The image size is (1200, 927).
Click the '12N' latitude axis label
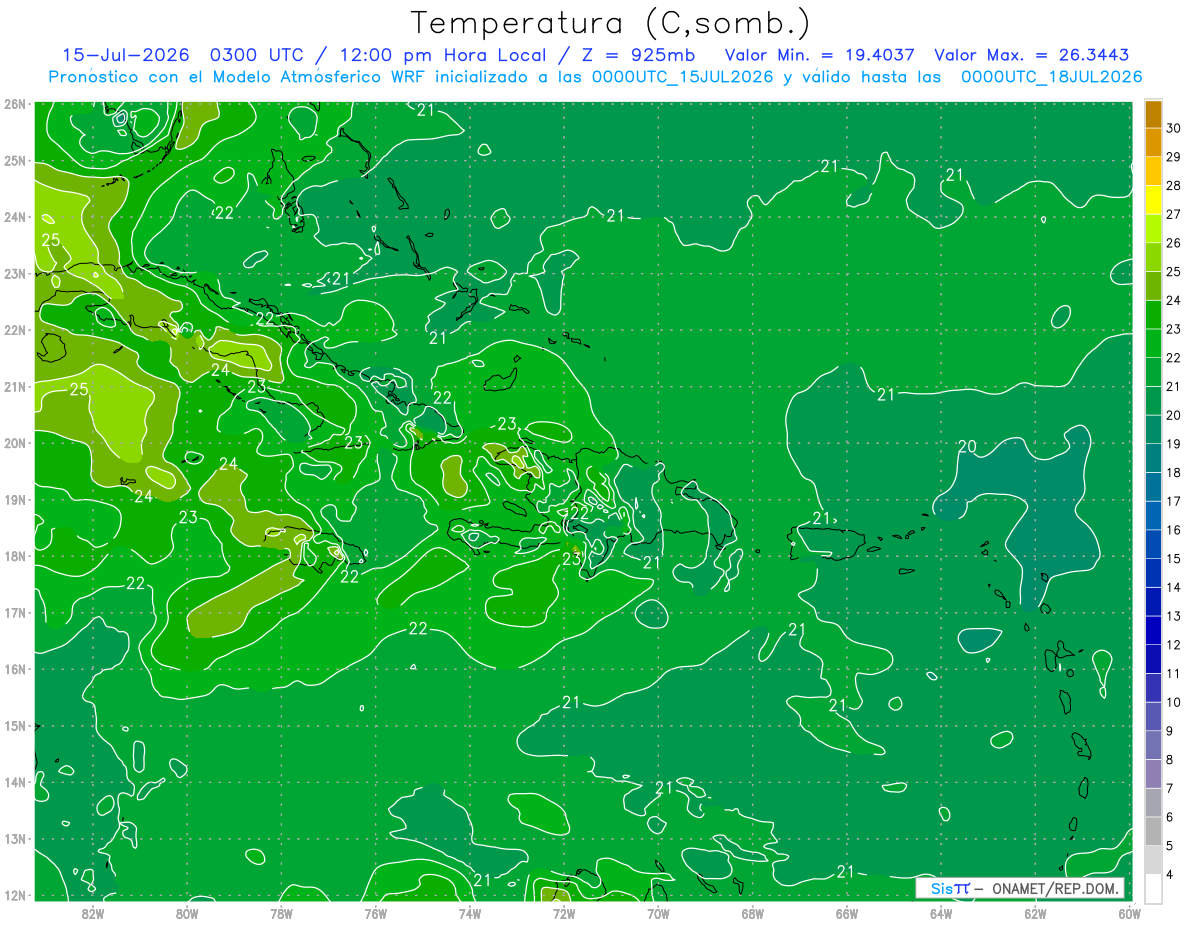coord(14,895)
